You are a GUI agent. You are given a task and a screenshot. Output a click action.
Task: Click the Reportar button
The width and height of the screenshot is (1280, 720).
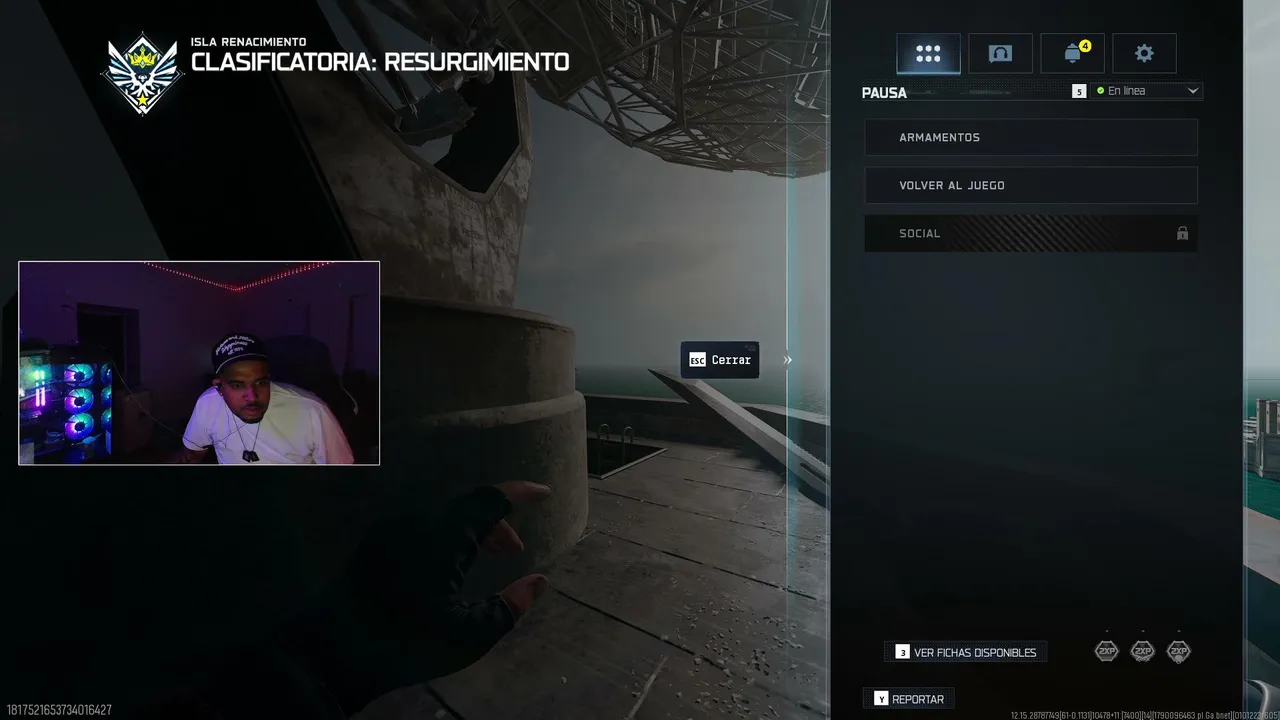point(909,699)
